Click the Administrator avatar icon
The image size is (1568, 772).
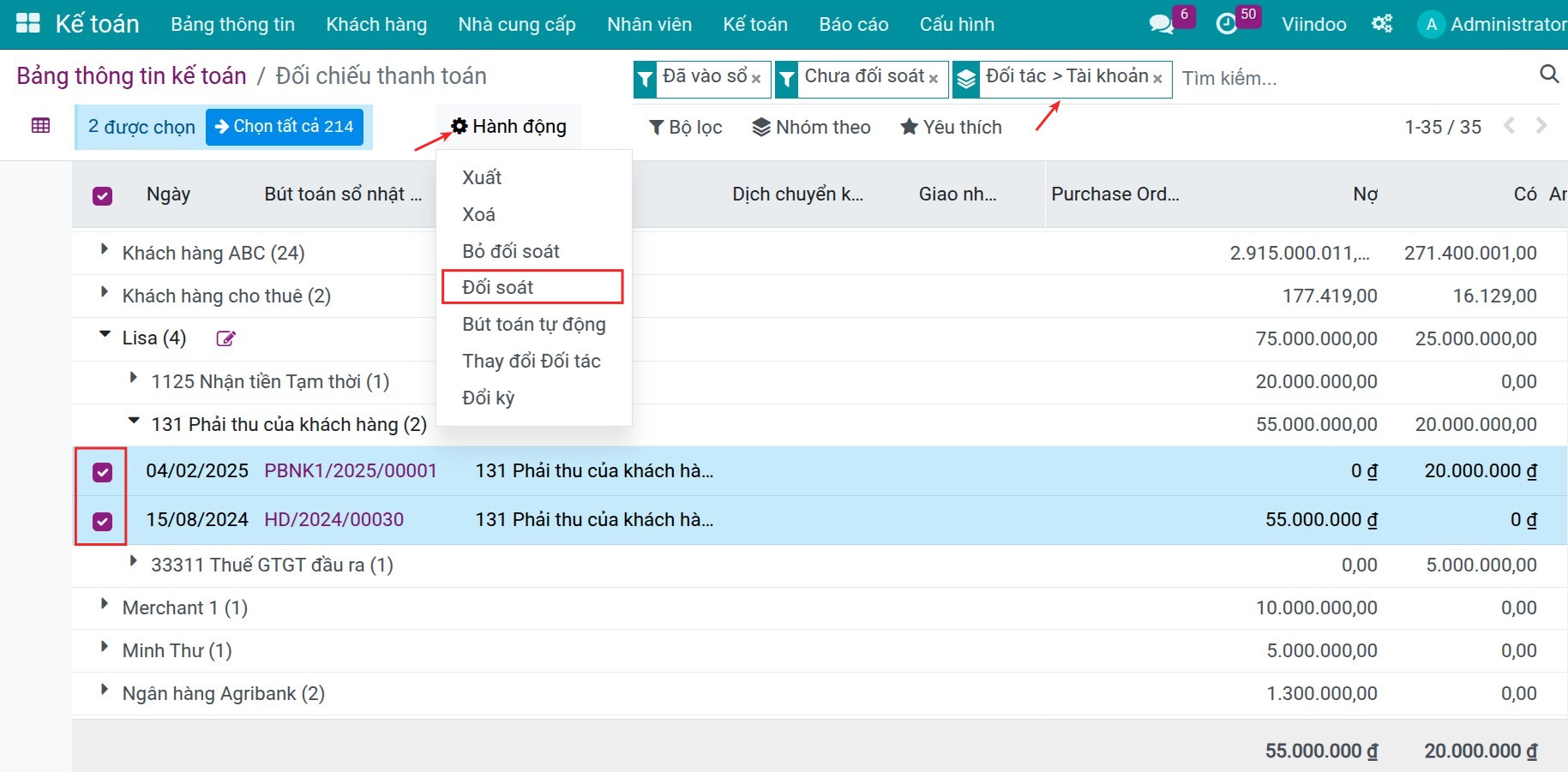pyautogui.click(x=1430, y=24)
